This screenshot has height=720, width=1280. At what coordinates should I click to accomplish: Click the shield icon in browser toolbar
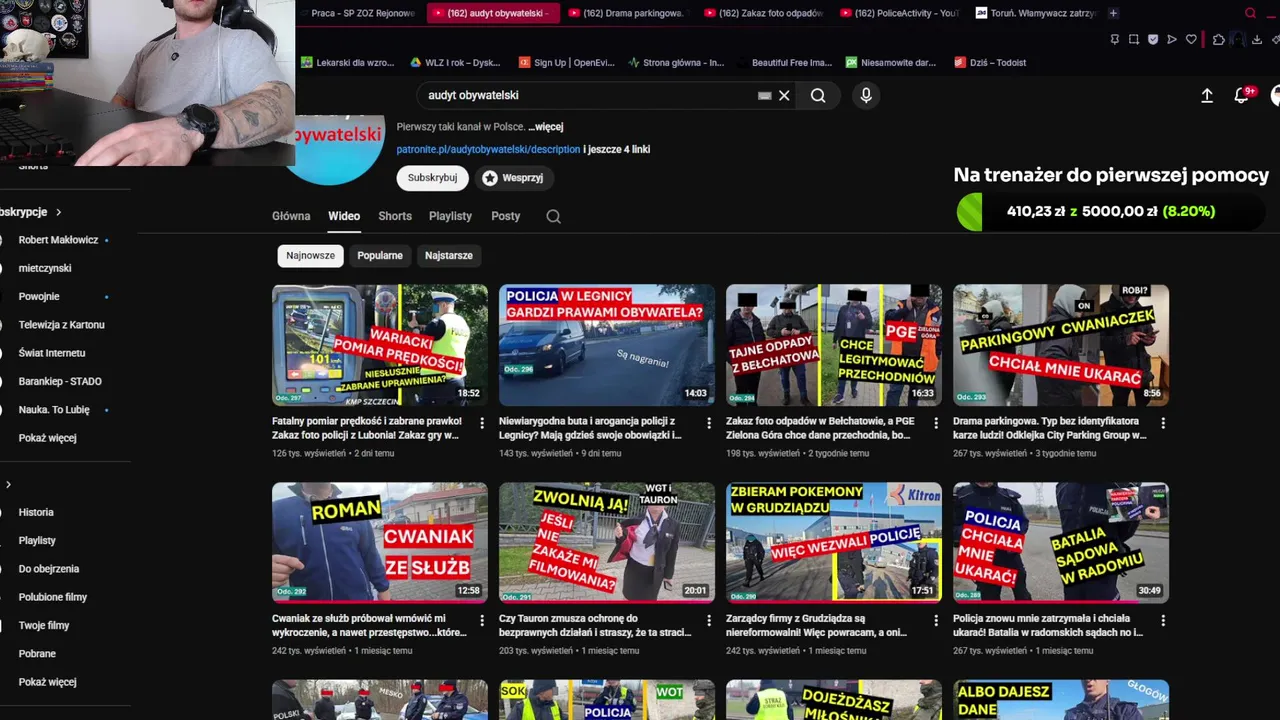[1153, 39]
